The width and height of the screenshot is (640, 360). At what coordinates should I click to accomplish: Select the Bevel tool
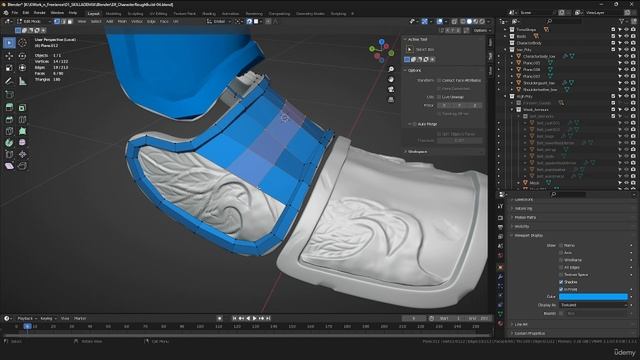[x=9, y=120]
